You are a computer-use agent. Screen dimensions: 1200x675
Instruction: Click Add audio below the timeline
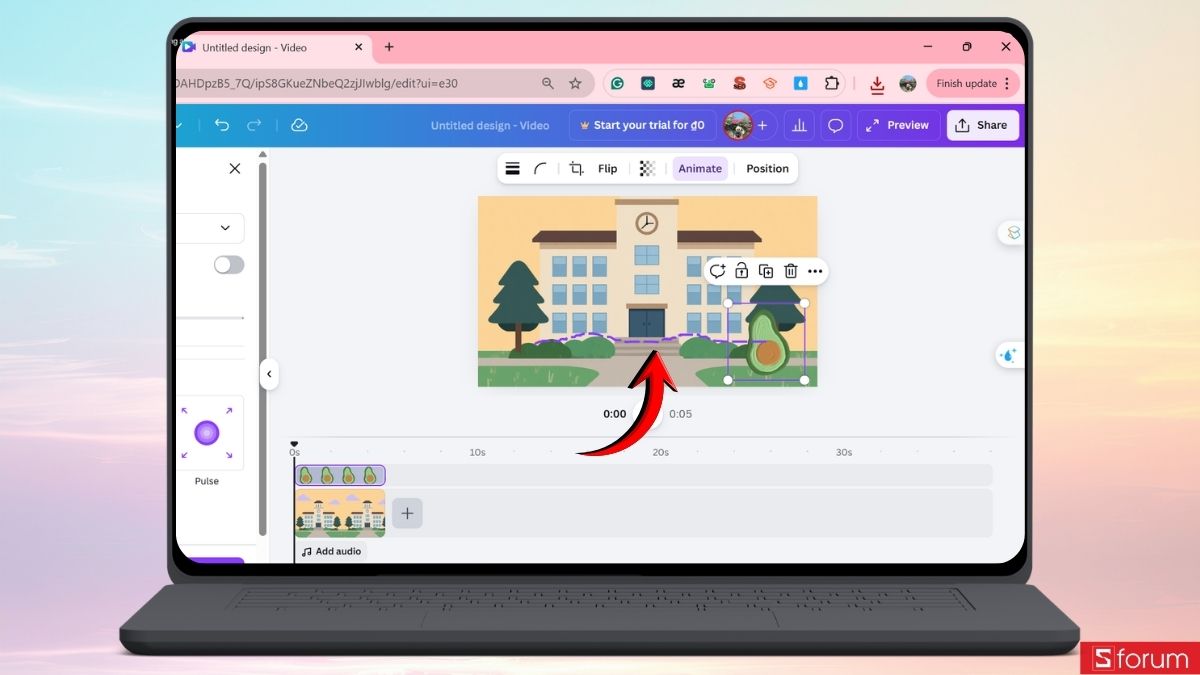332,551
